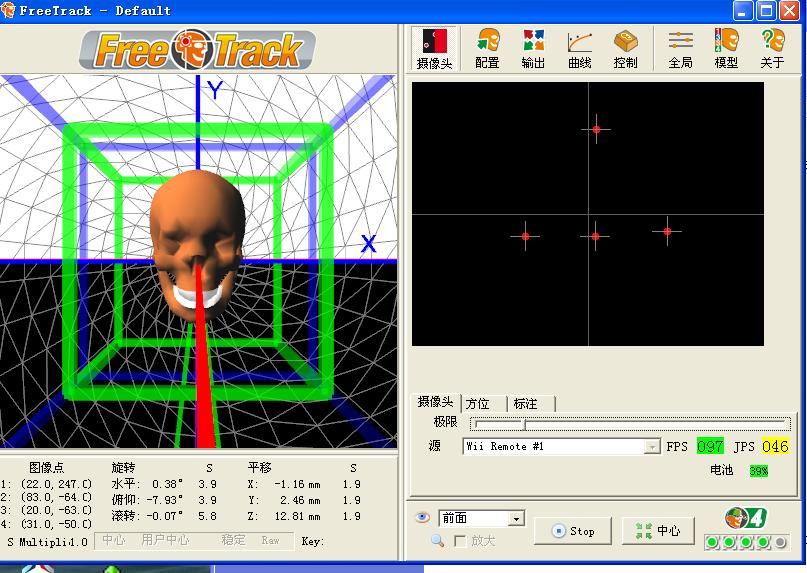
Task: Expand the 前面 view dropdown
Action: [x=516, y=518]
